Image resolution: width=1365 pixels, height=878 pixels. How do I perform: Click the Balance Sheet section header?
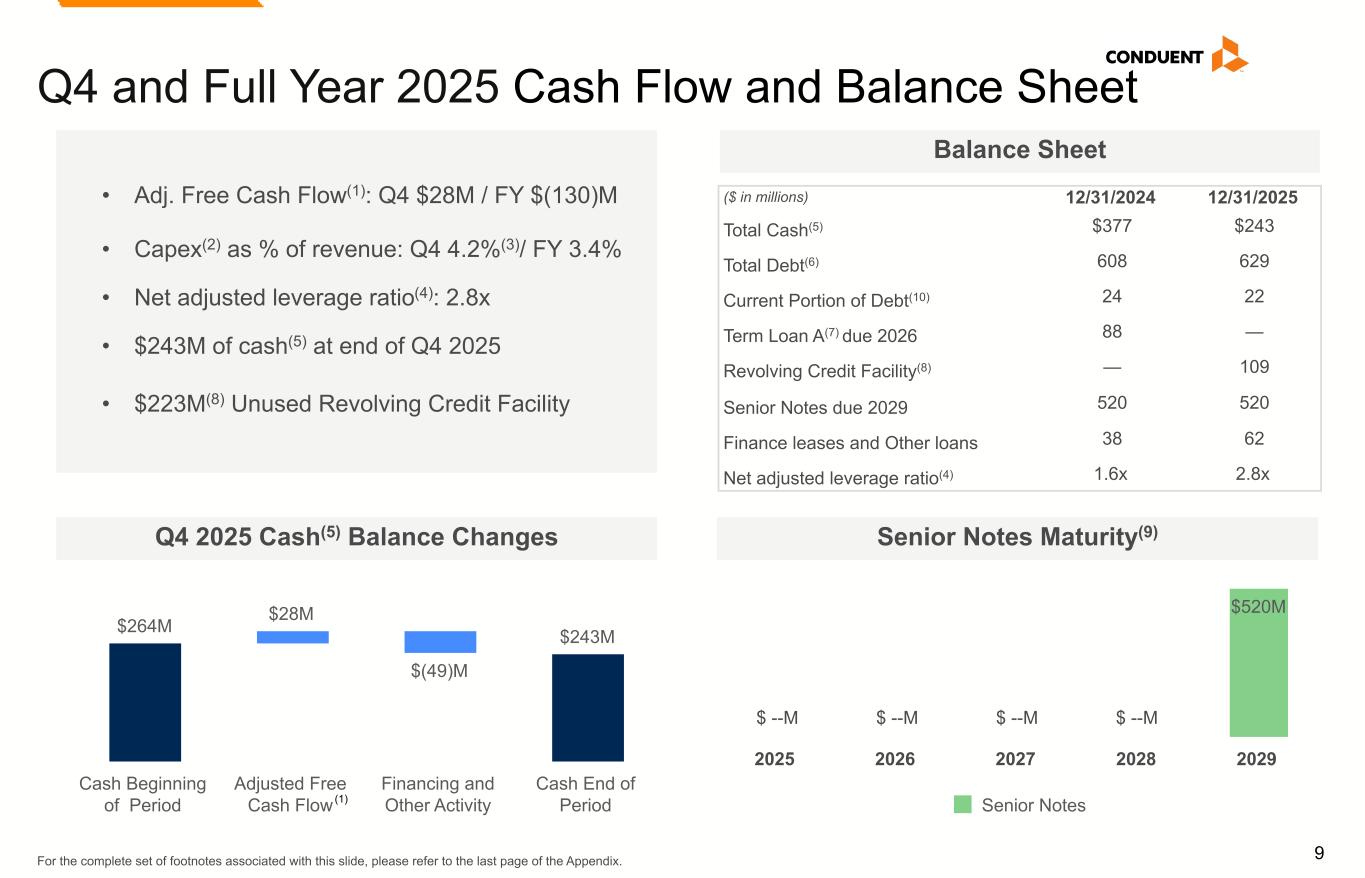click(x=1019, y=150)
